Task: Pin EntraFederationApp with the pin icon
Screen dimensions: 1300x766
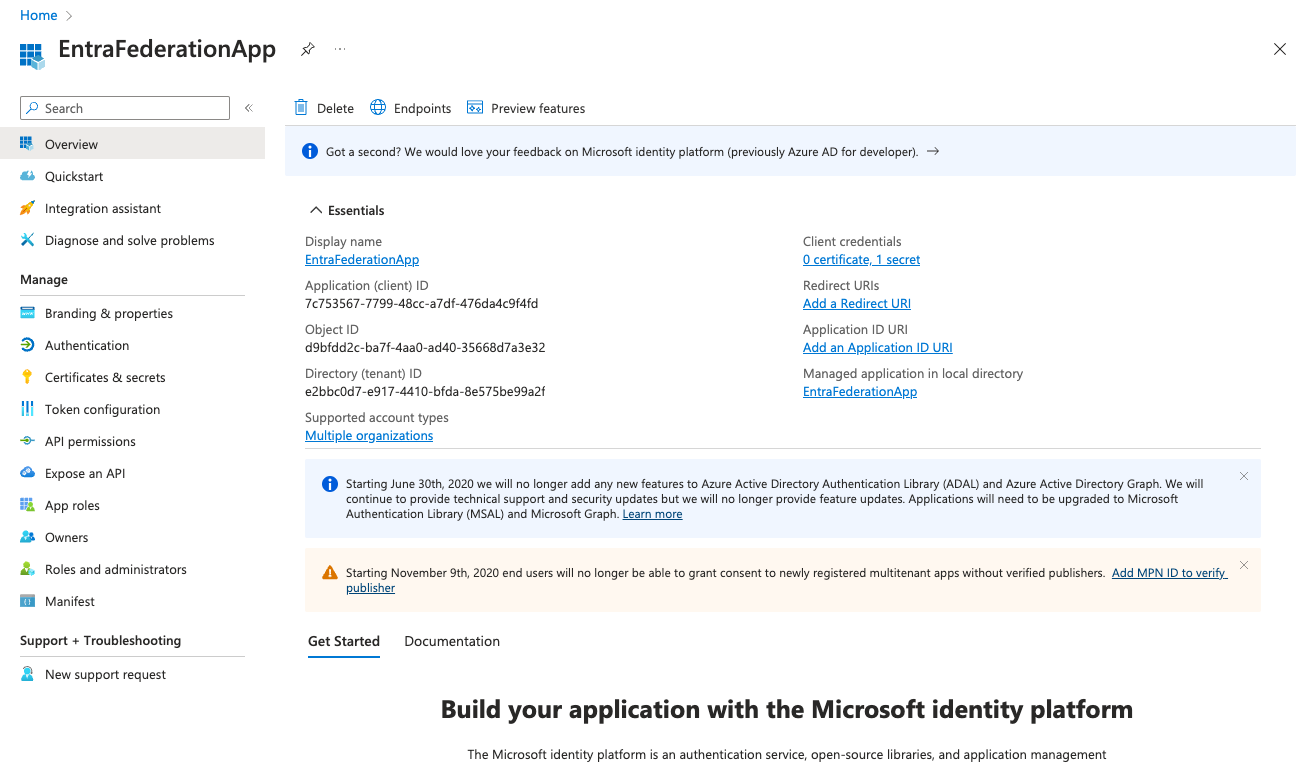Action: pyautogui.click(x=308, y=49)
